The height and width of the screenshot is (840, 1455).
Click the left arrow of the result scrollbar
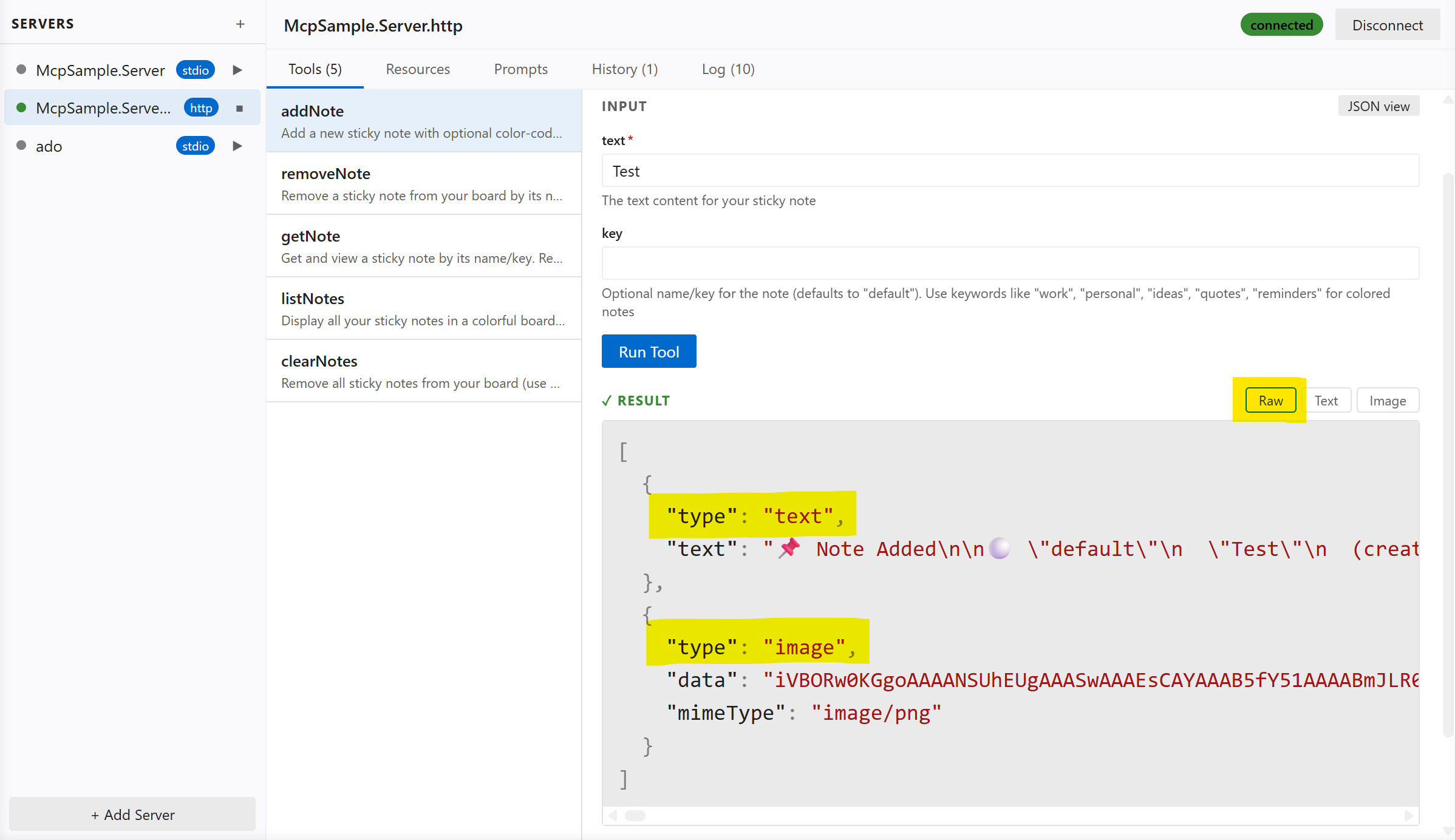tap(612, 816)
